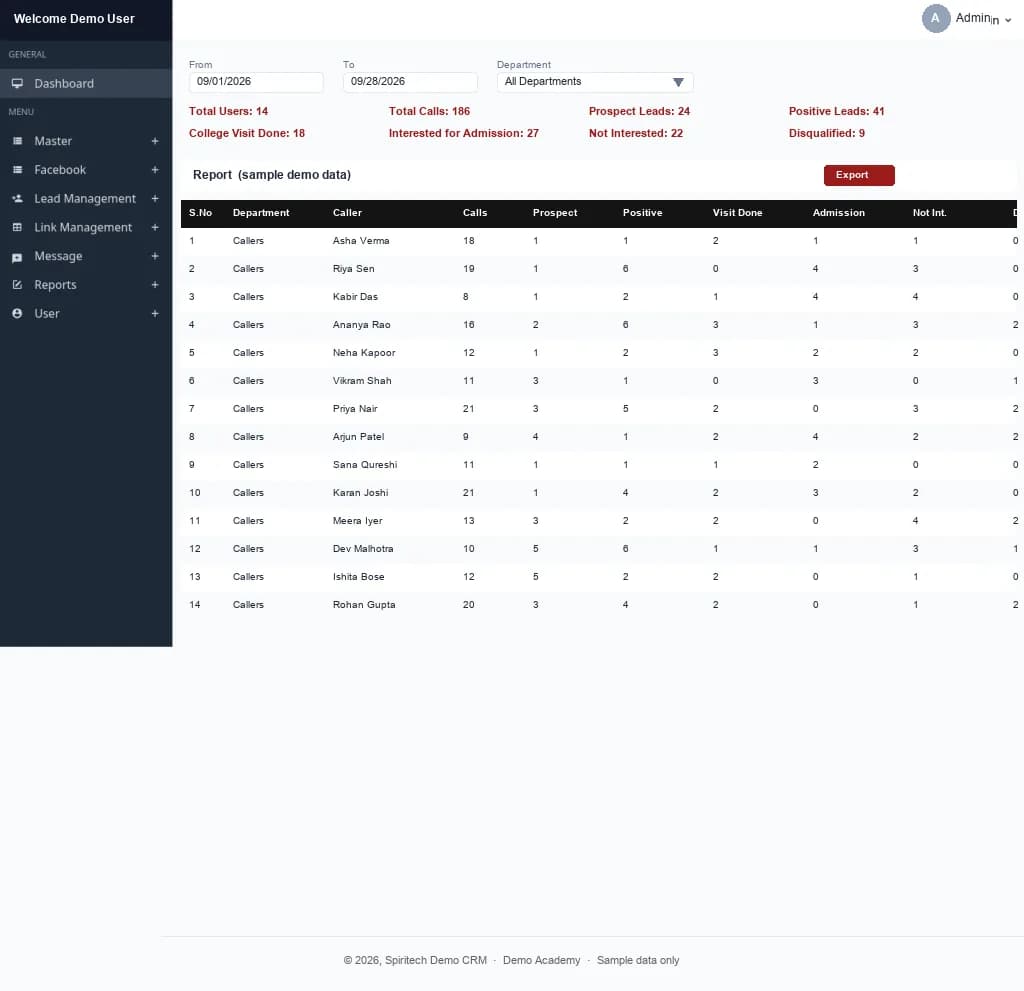Click caller name Ishita Bose
The height and width of the screenshot is (991, 1024).
tap(358, 578)
